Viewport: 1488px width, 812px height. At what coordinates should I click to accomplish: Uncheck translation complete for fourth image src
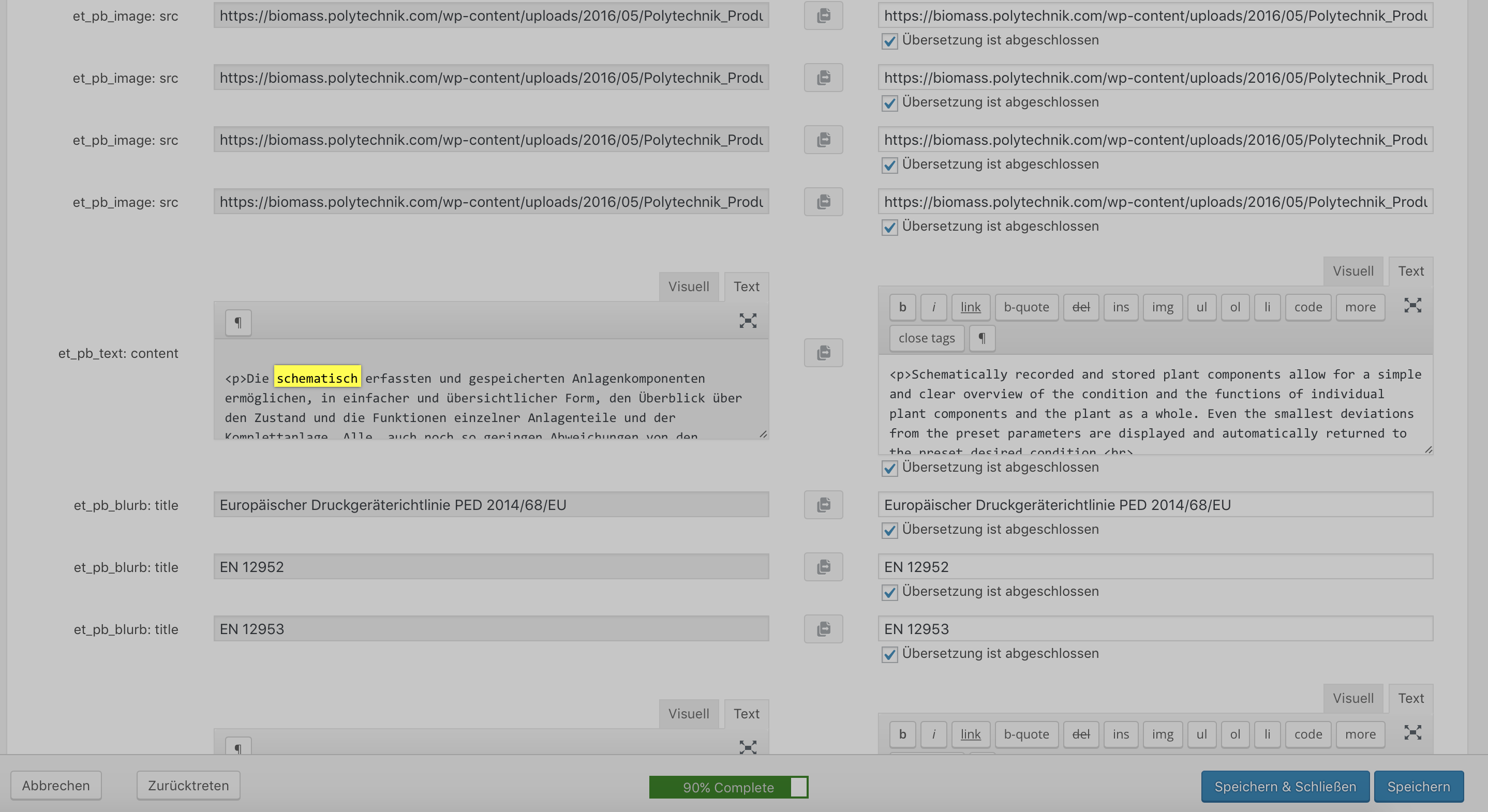coord(889,227)
